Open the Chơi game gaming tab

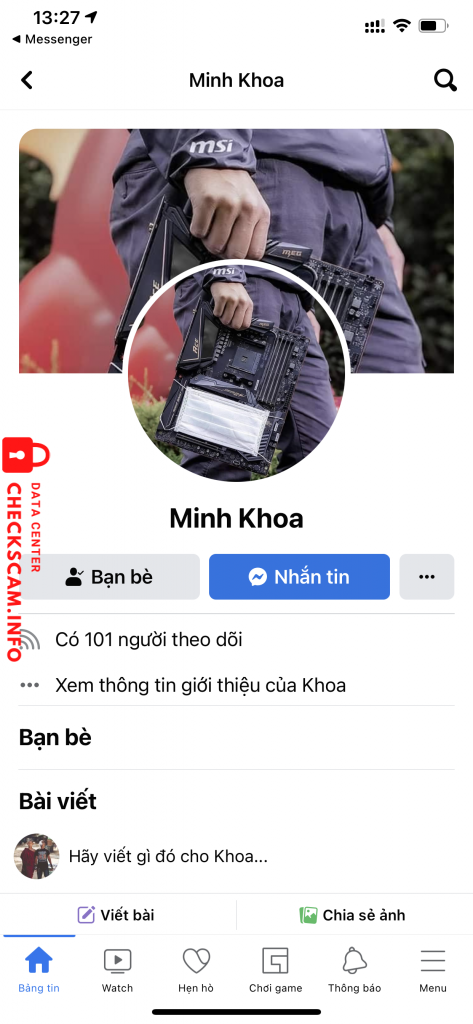tap(275, 969)
